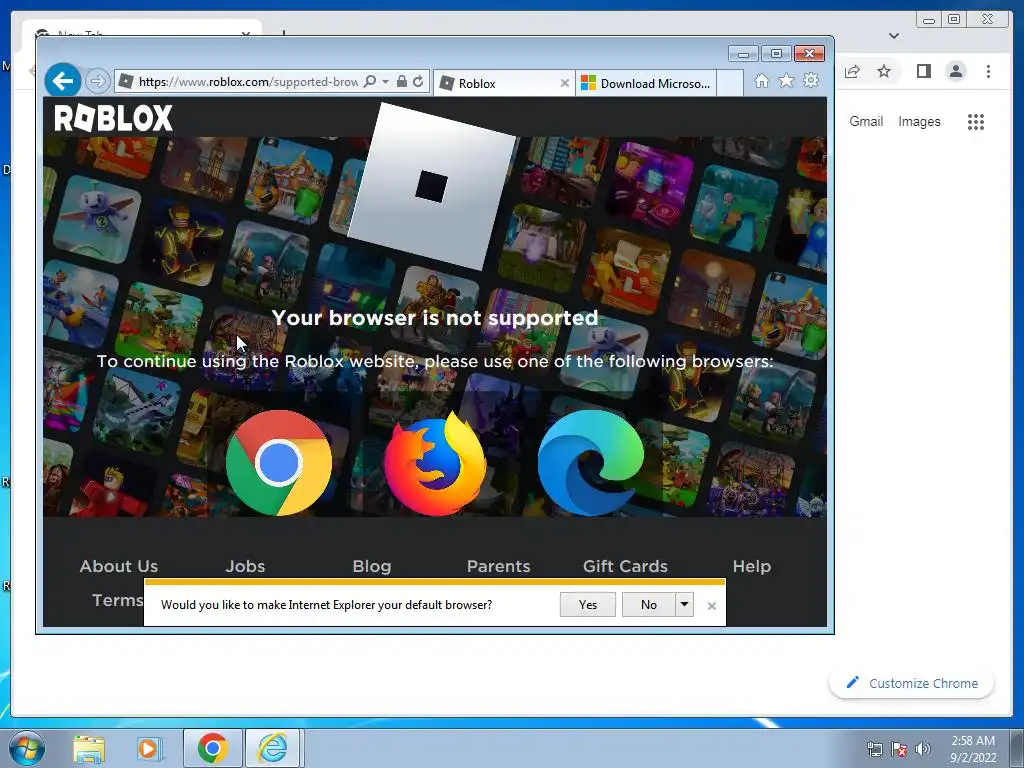Image resolution: width=1024 pixels, height=768 pixels.
Task: Open the Windows Start button
Action: 26,748
